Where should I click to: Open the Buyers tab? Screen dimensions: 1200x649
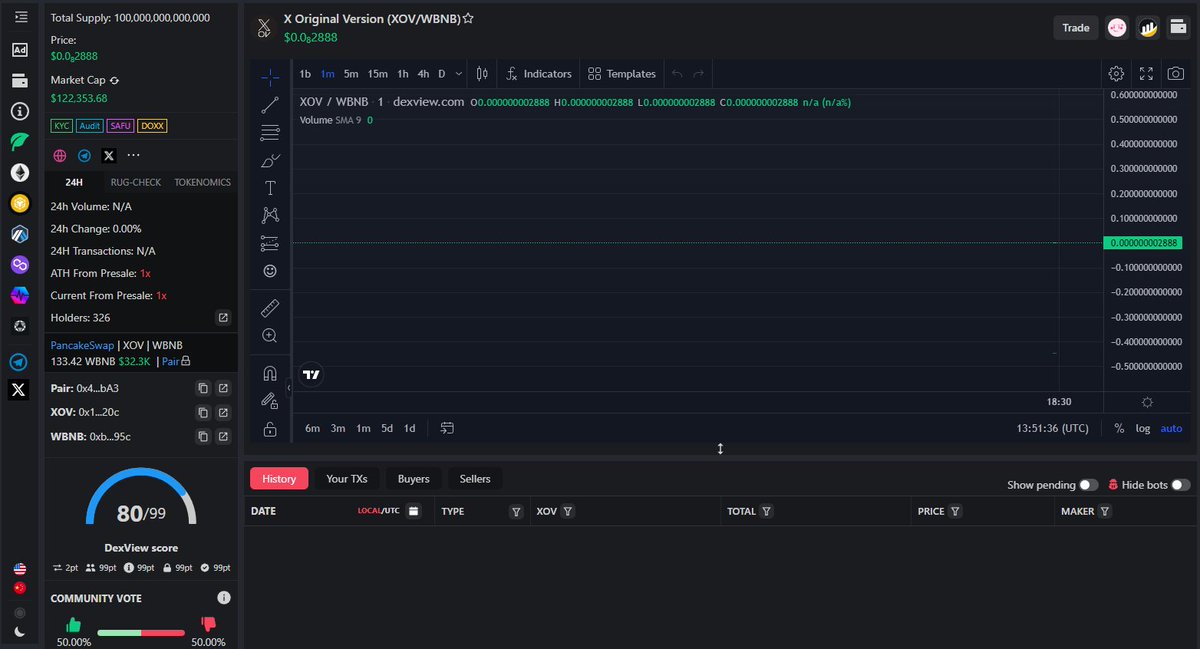[x=413, y=479]
